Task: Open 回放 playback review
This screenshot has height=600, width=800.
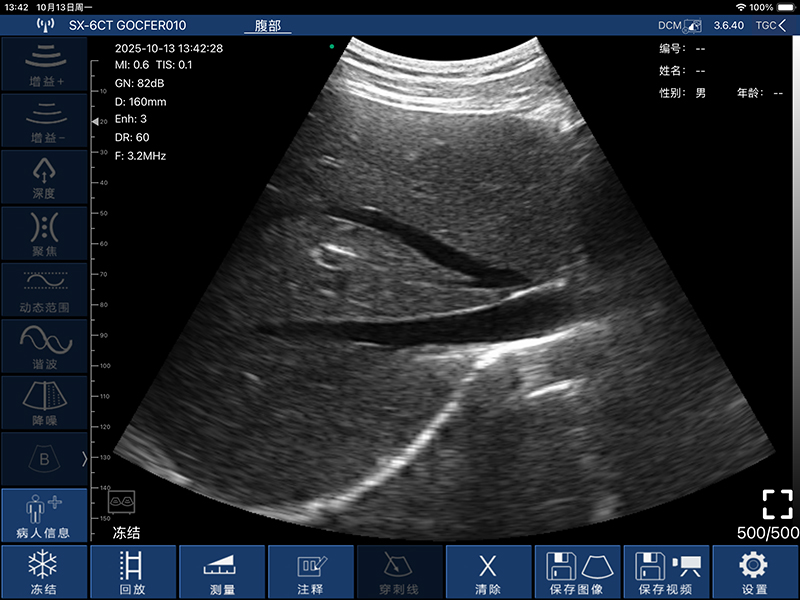Action: (x=132, y=572)
